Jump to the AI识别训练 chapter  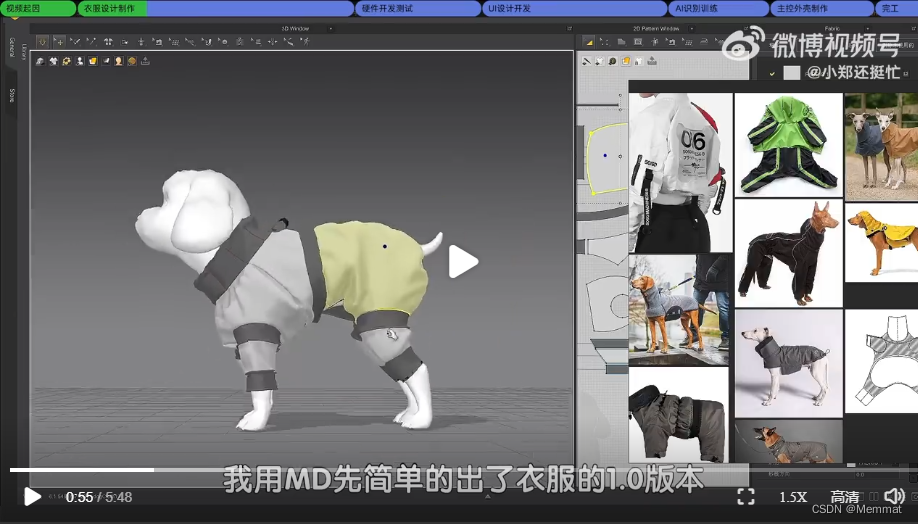point(718,8)
